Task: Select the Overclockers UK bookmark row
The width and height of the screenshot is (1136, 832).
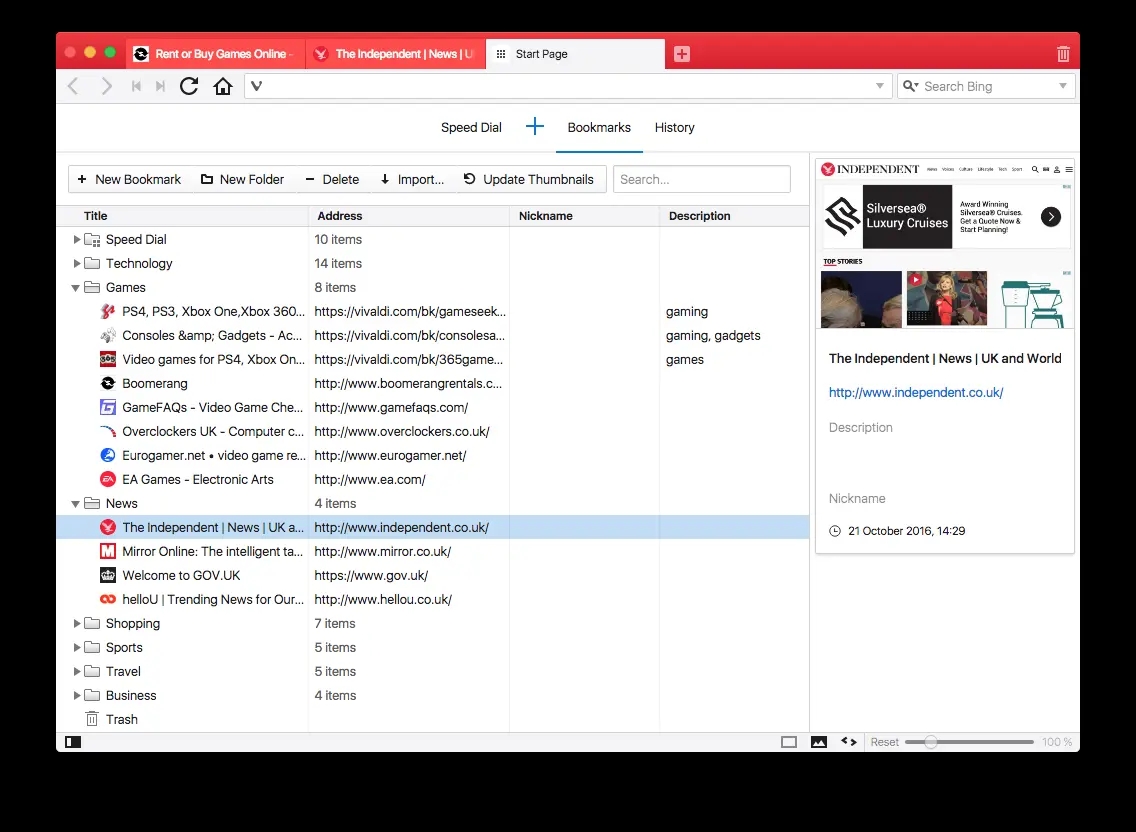Action: tap(433, 431)
